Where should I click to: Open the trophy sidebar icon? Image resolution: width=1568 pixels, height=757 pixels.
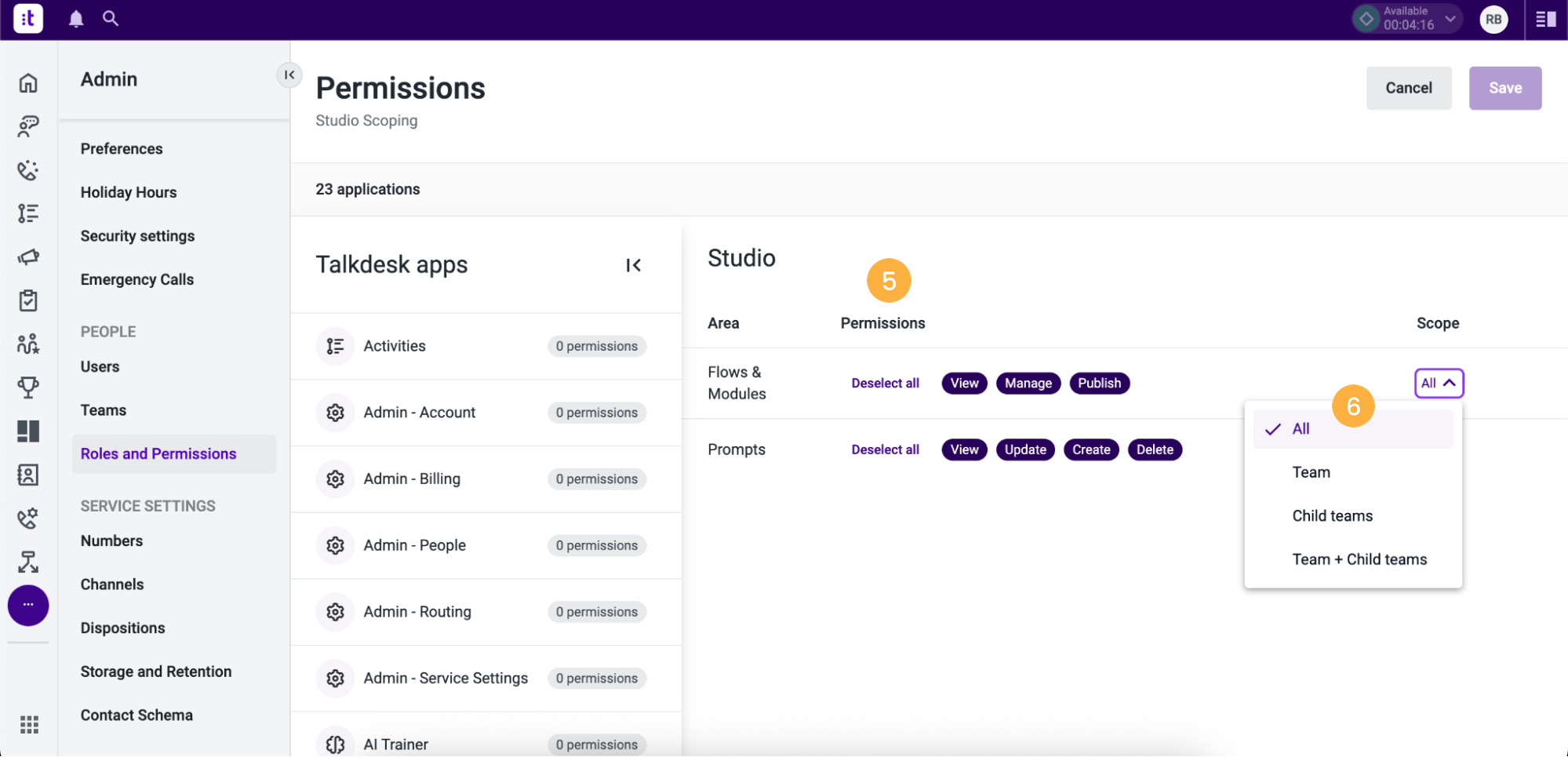coord(28,388)
